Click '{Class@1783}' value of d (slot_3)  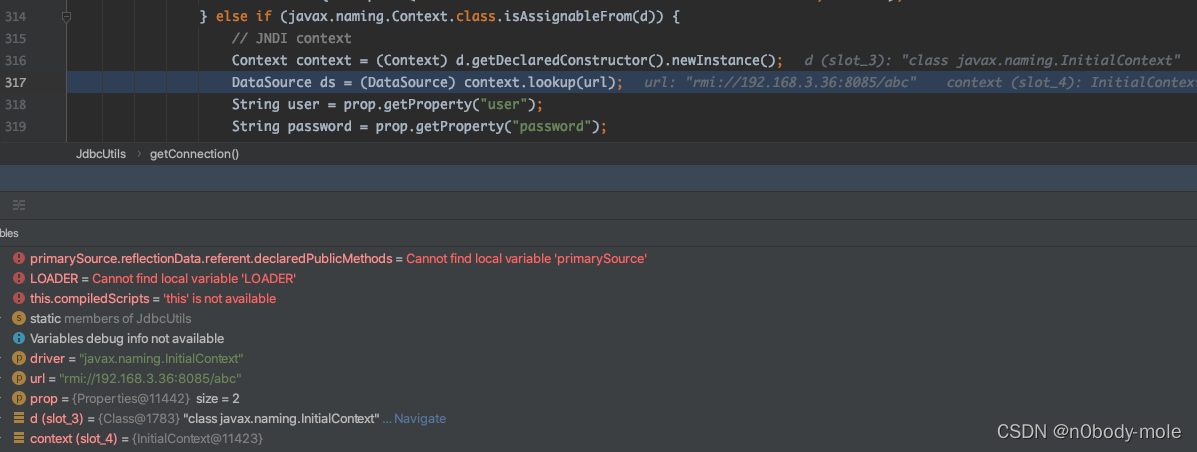point(139,418)
